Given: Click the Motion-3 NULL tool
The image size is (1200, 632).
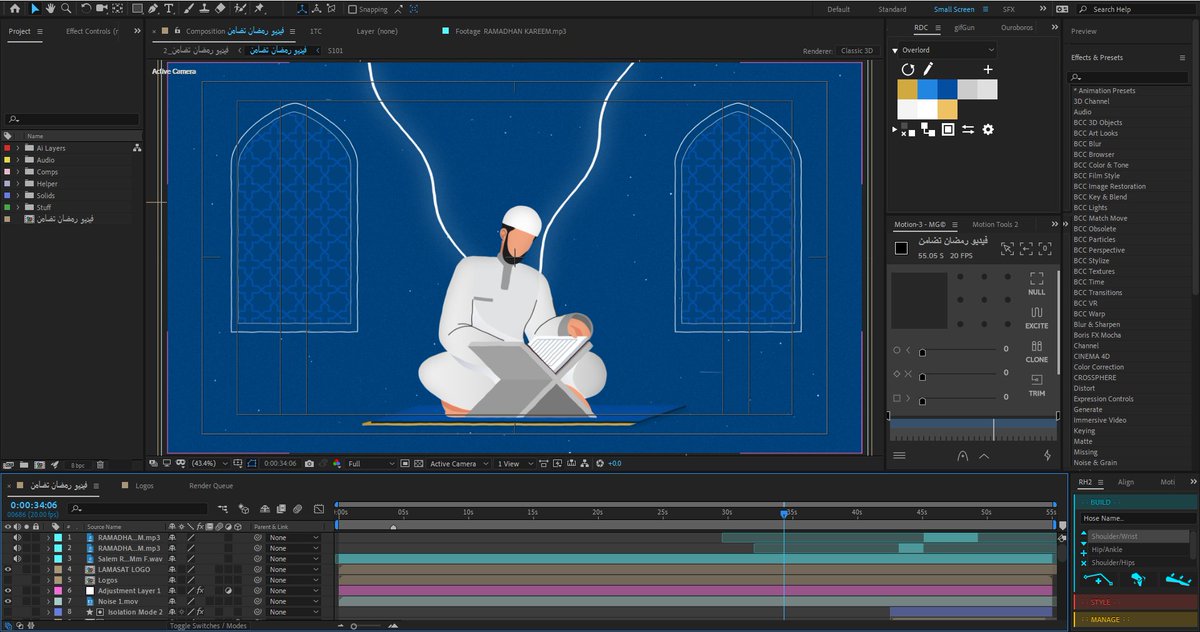Looking at the screenshot, I should [x=1036, y=283].
